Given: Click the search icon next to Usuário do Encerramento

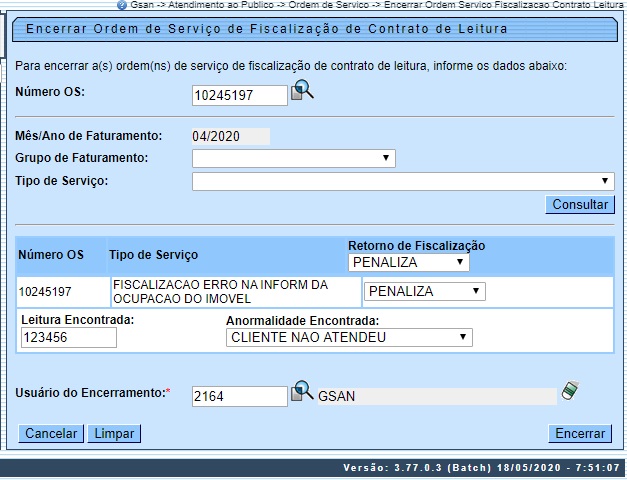Looking at the screenshot, I should pyautogui.click(x=302, y=393).
